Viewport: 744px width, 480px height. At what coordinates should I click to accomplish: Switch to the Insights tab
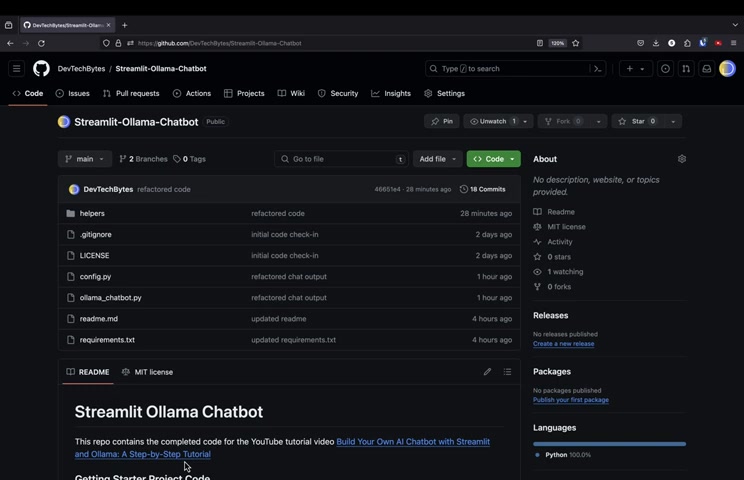click(x=391, y=93)
